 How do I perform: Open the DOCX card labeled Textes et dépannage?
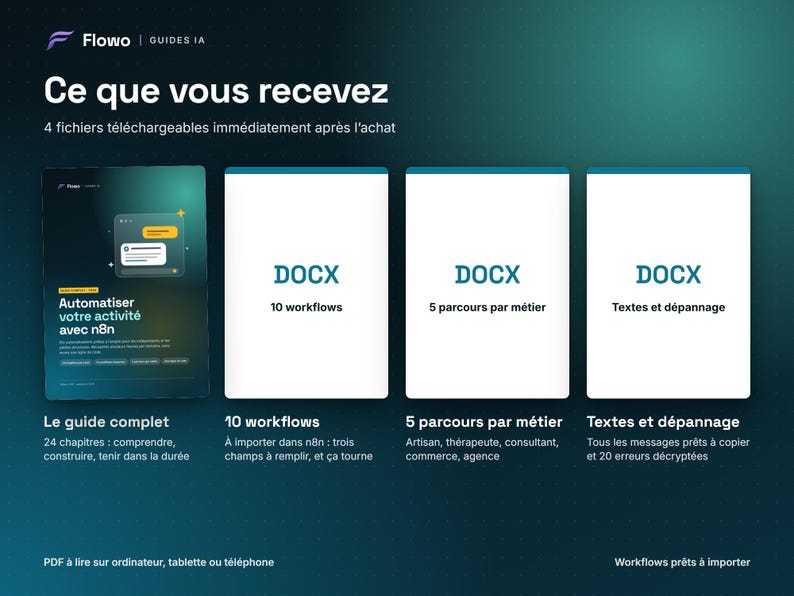click(x=668, y=283)
